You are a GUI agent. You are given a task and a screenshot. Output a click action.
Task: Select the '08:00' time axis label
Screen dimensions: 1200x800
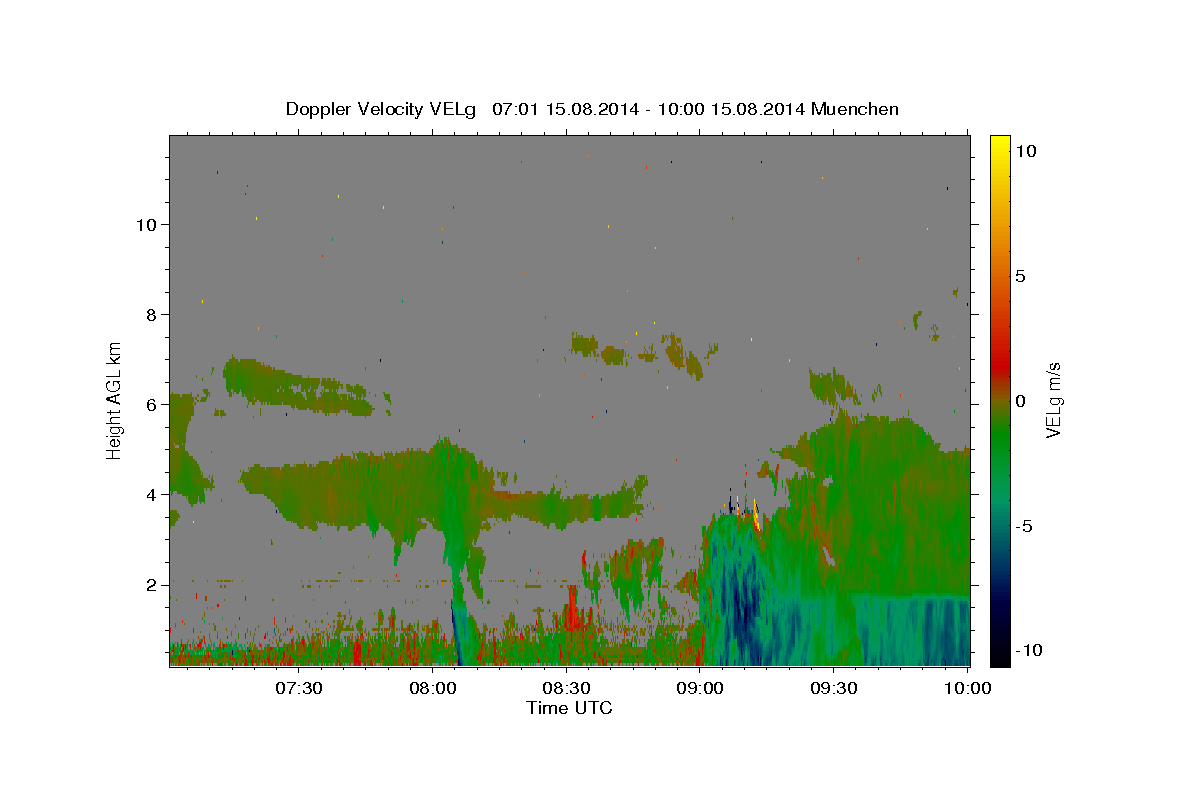(x=432, y=688)
